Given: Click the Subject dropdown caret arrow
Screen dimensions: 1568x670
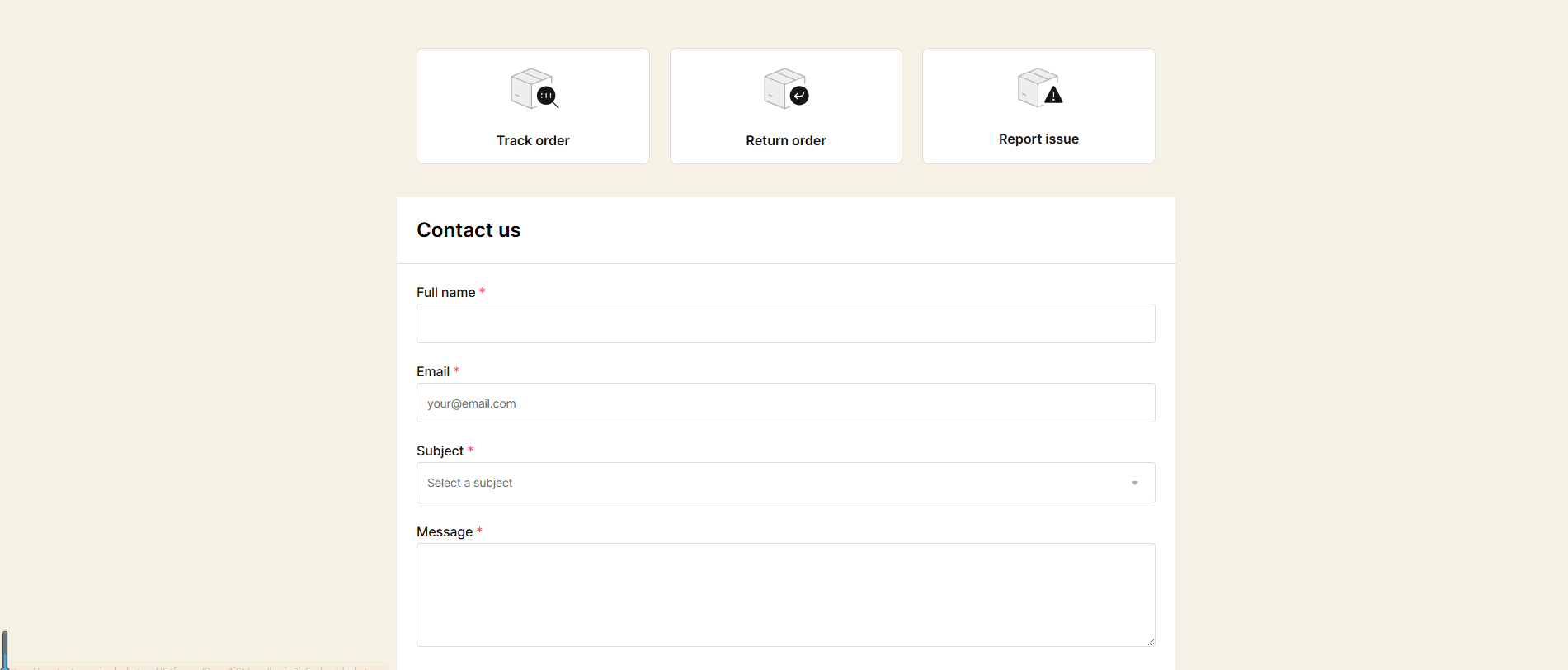Looking at the screenshot, I should pos(1134,483).
